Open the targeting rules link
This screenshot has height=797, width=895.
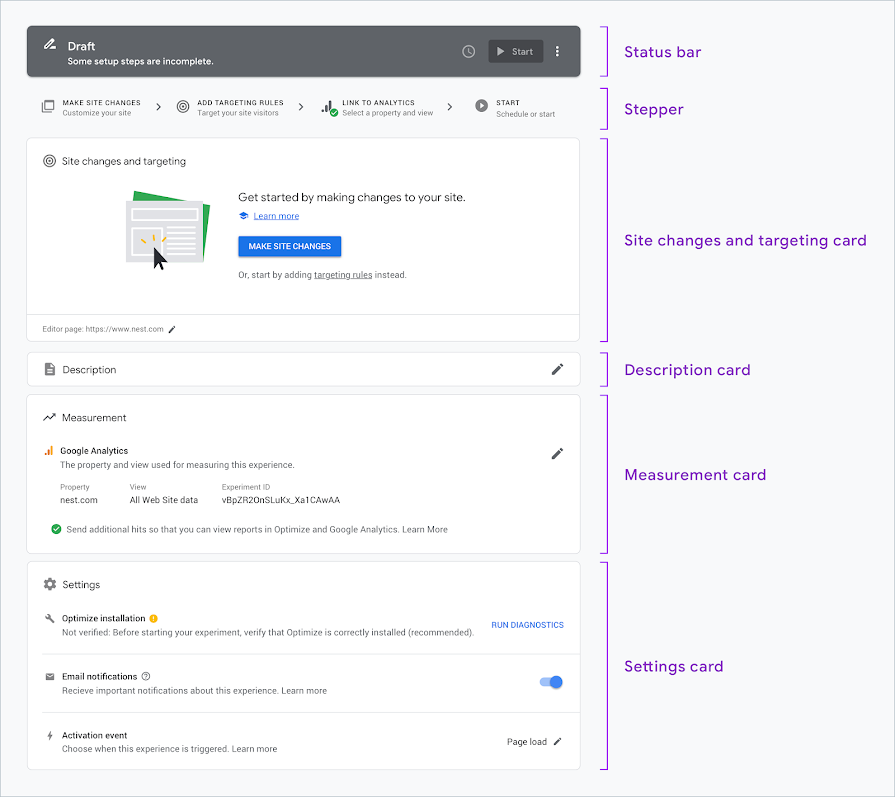pos(343,275)
